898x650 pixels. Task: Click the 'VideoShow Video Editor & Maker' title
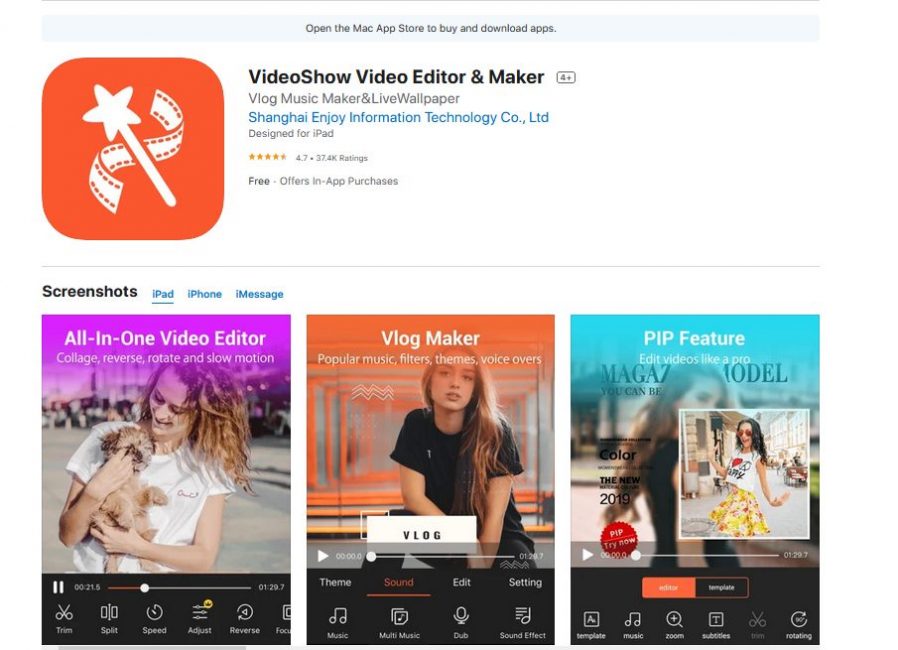click(x=396, y=77)
